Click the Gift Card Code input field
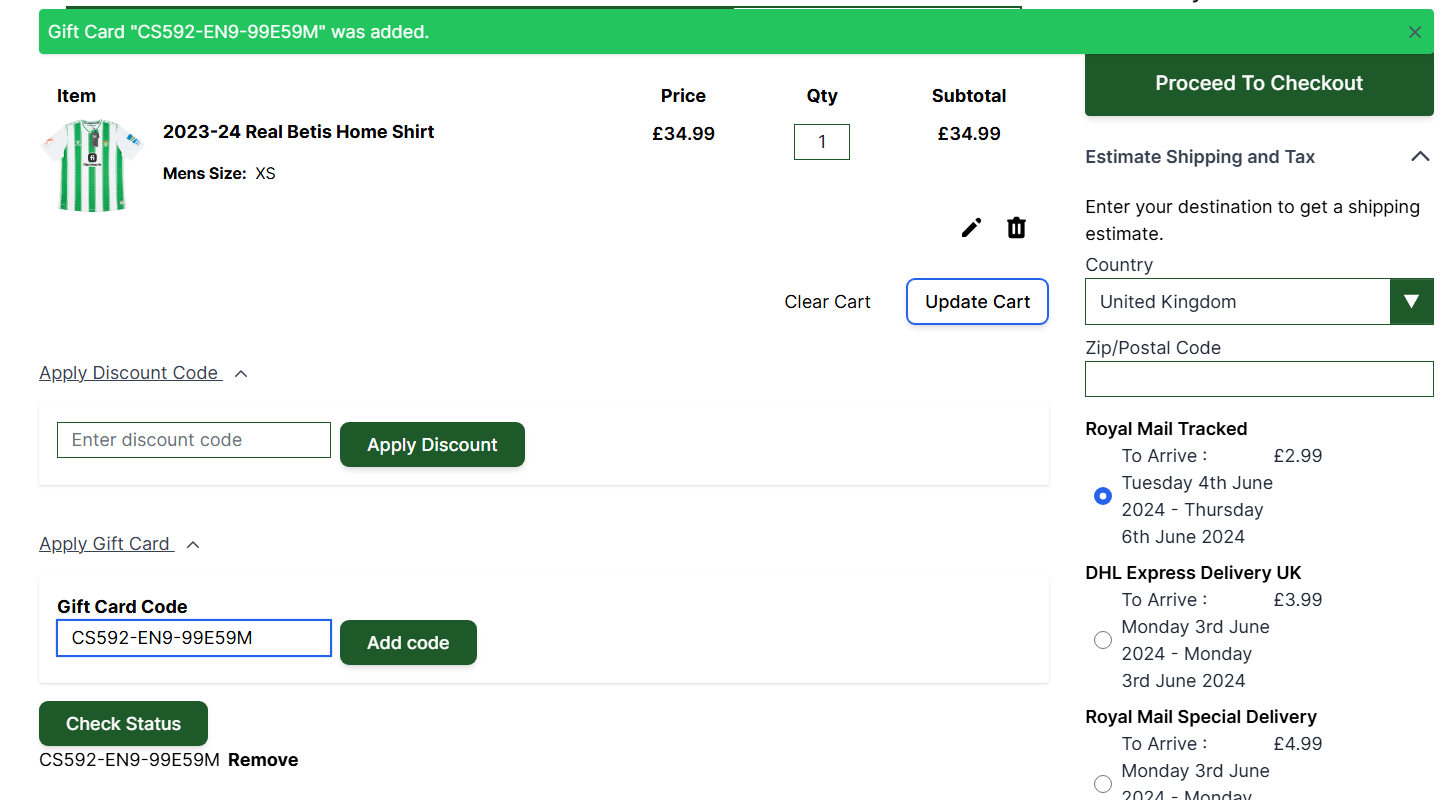The height and width of the screenshot is (800, 1451). coord(194,638)
